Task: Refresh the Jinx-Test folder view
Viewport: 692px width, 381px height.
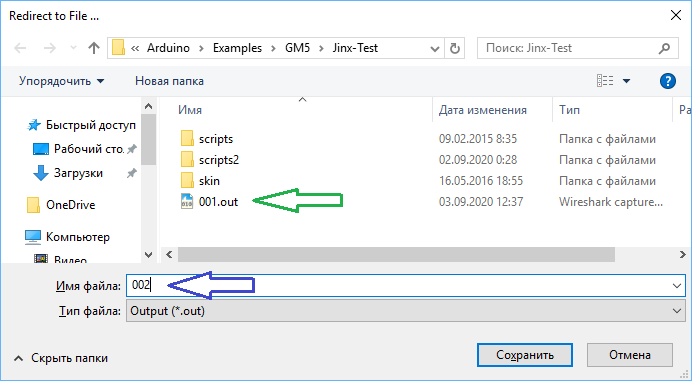Action: pyautogui.click(x=455, y=49)
